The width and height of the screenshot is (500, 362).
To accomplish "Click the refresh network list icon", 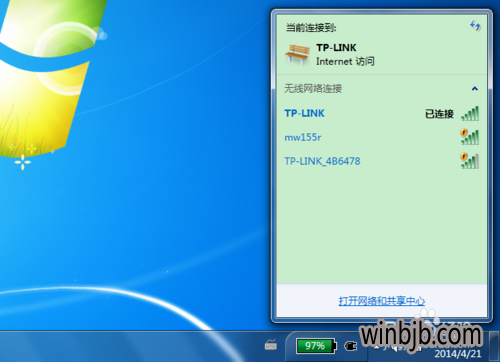I will 475,25.
